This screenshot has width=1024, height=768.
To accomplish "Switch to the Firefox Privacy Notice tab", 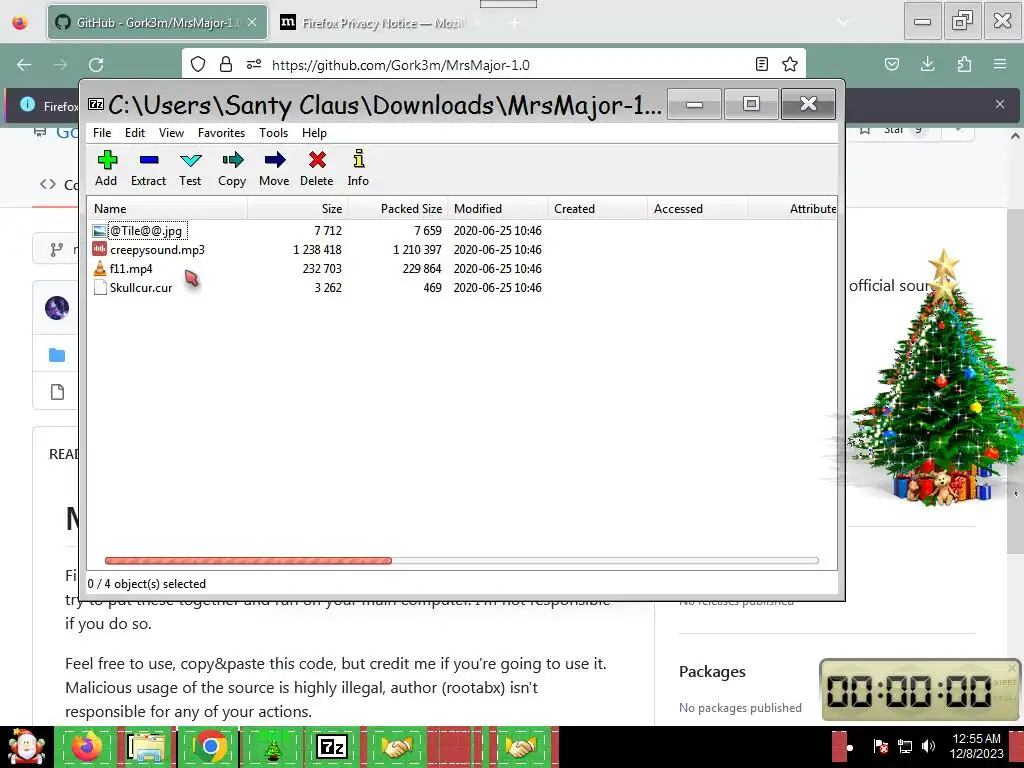I will click(x=379, y=23).
